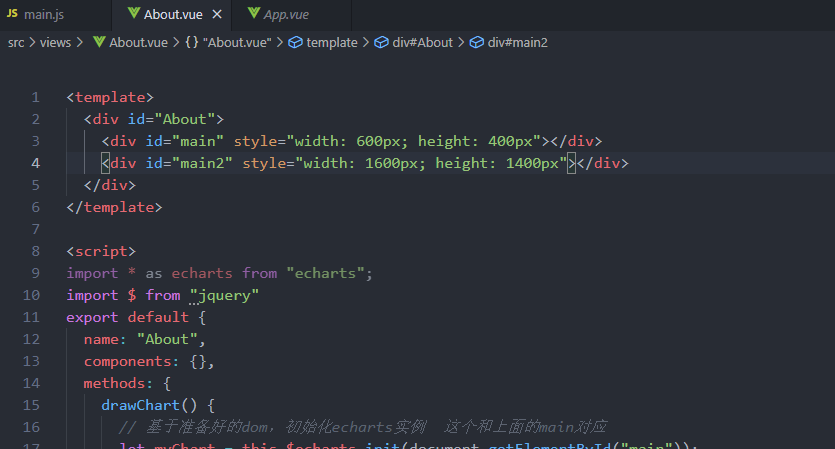Image resolution: width=835 pixels, height=449 pixels.
Task: Click the closing </template> tag
Action: 114,207
